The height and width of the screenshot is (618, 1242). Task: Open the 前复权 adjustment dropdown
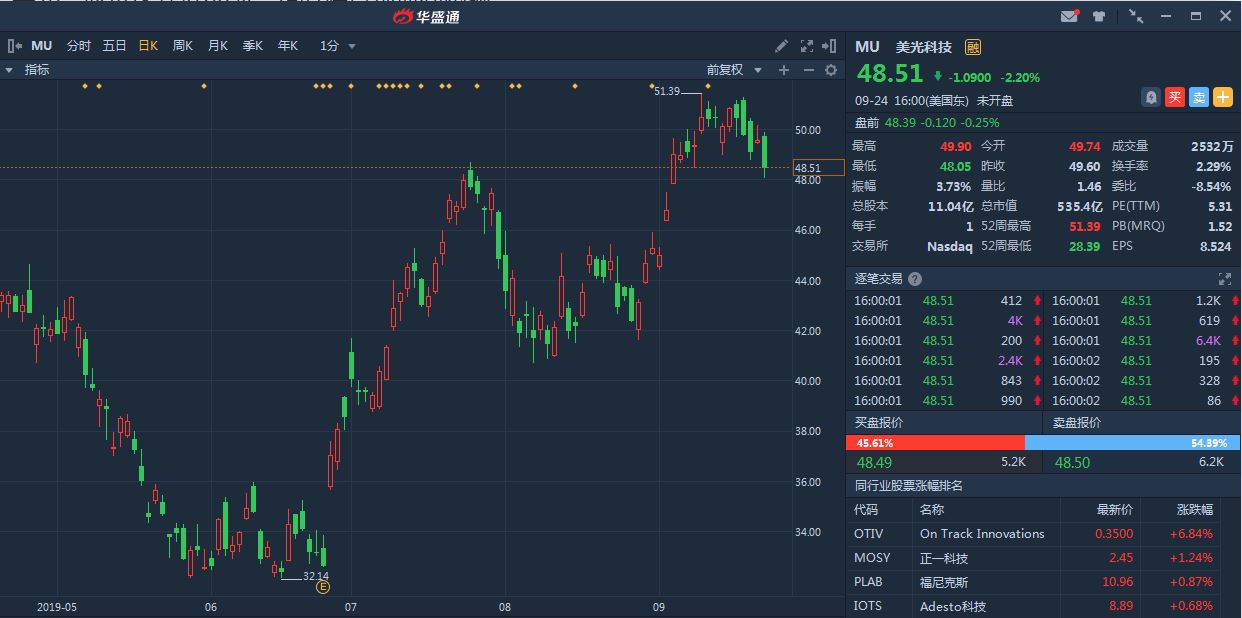tap(734, 70)
